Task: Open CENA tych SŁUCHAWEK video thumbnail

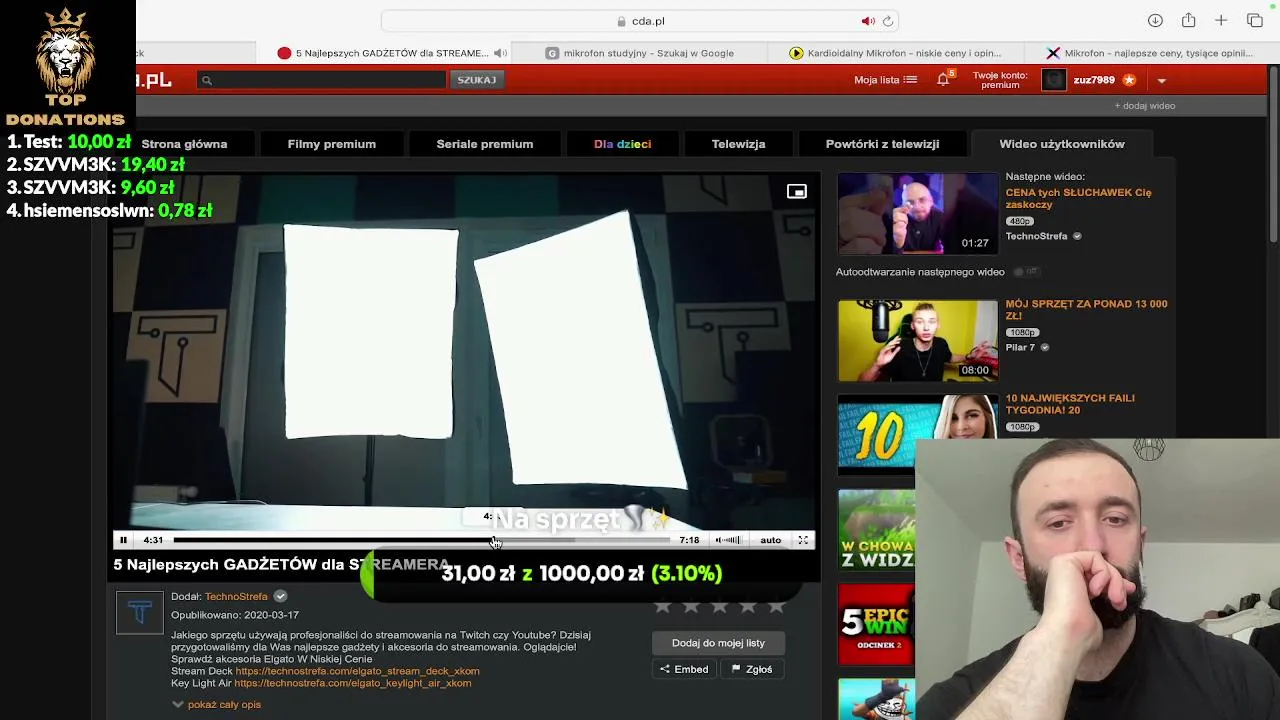Action: click(x=918, y=213)
